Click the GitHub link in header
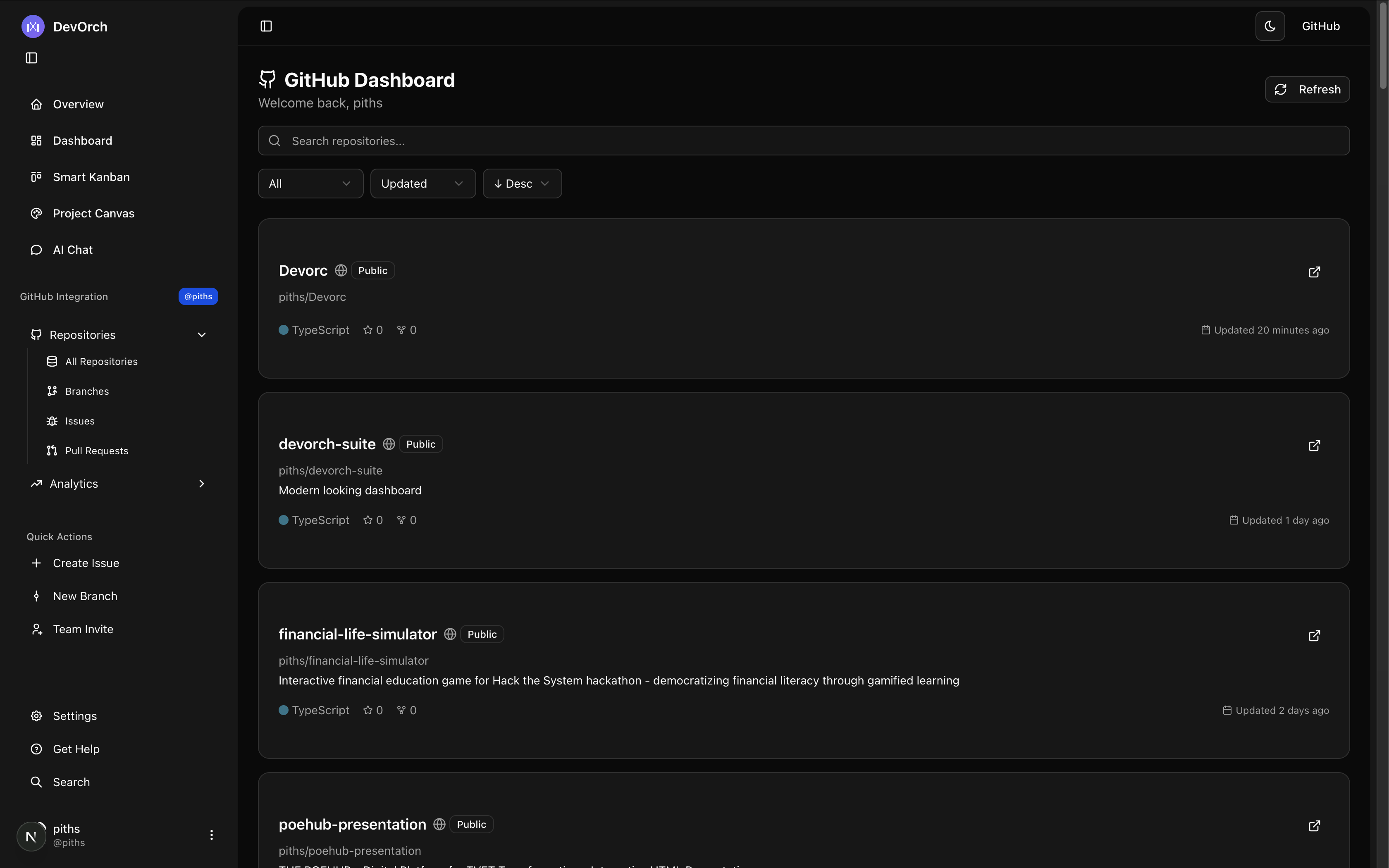 1320,26
